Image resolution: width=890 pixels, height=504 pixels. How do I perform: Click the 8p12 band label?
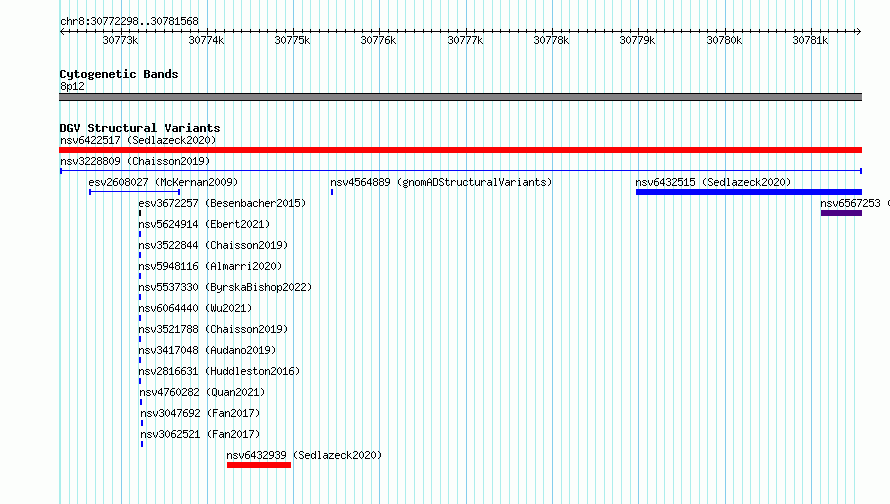pos(72,86)
